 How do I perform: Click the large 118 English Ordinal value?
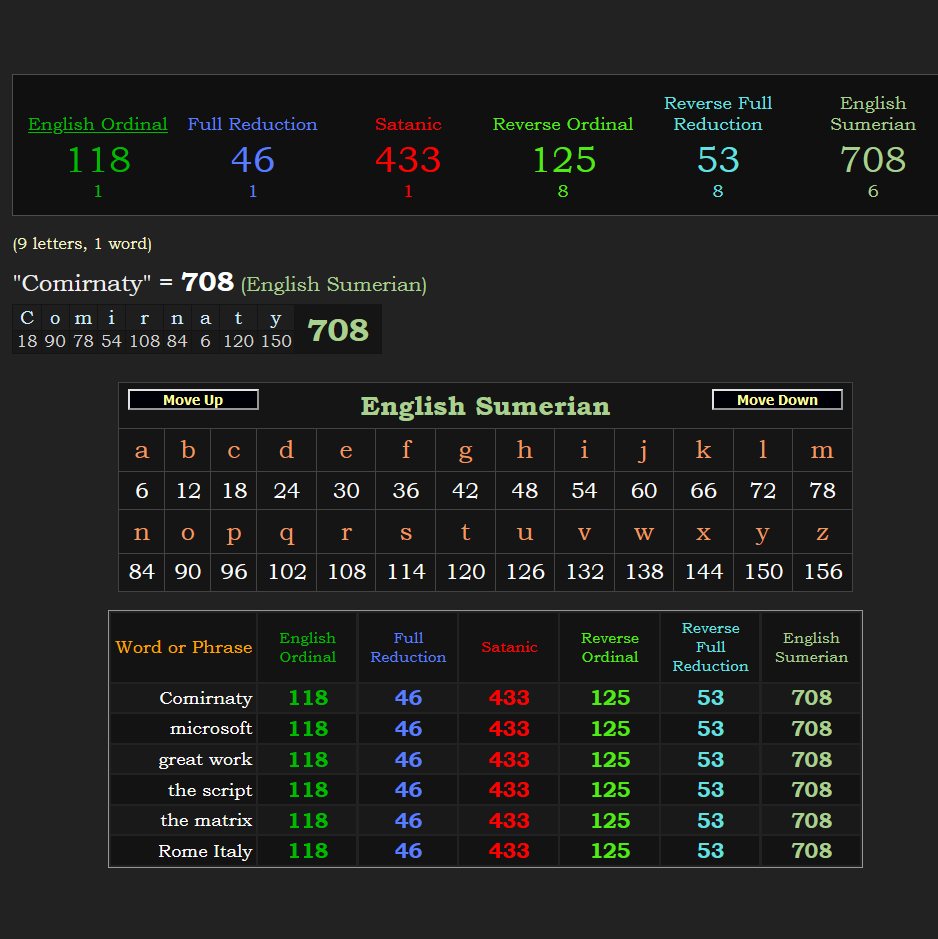[x=98, y=160]
